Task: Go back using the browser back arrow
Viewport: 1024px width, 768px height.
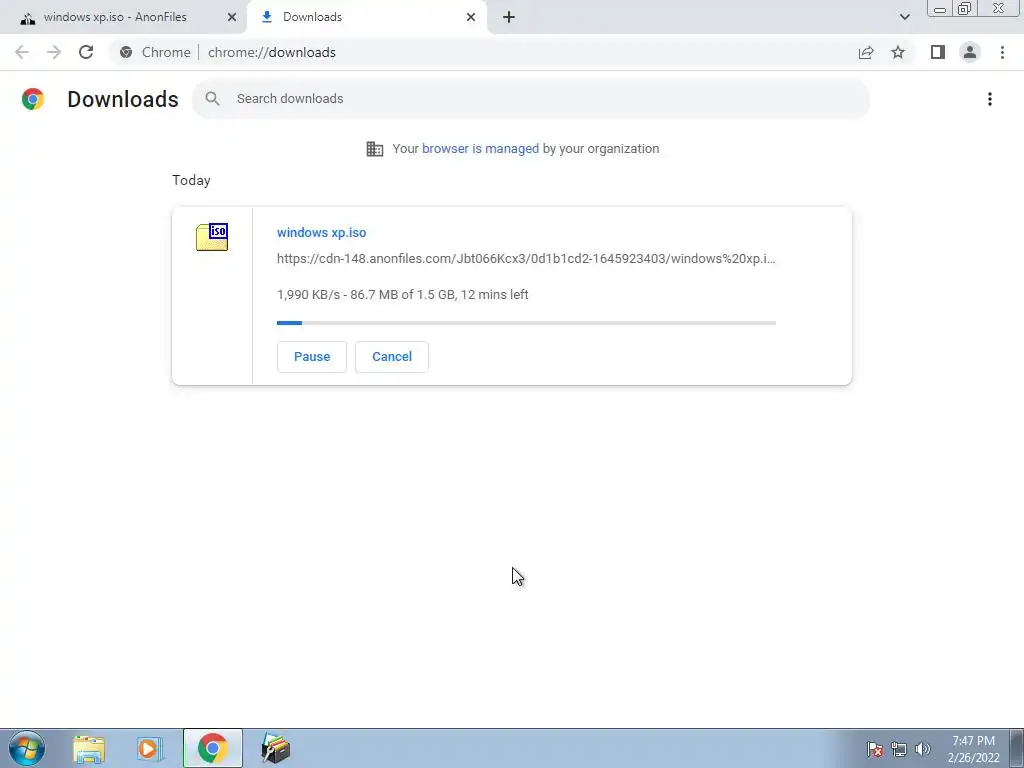Action: (22, 52)
